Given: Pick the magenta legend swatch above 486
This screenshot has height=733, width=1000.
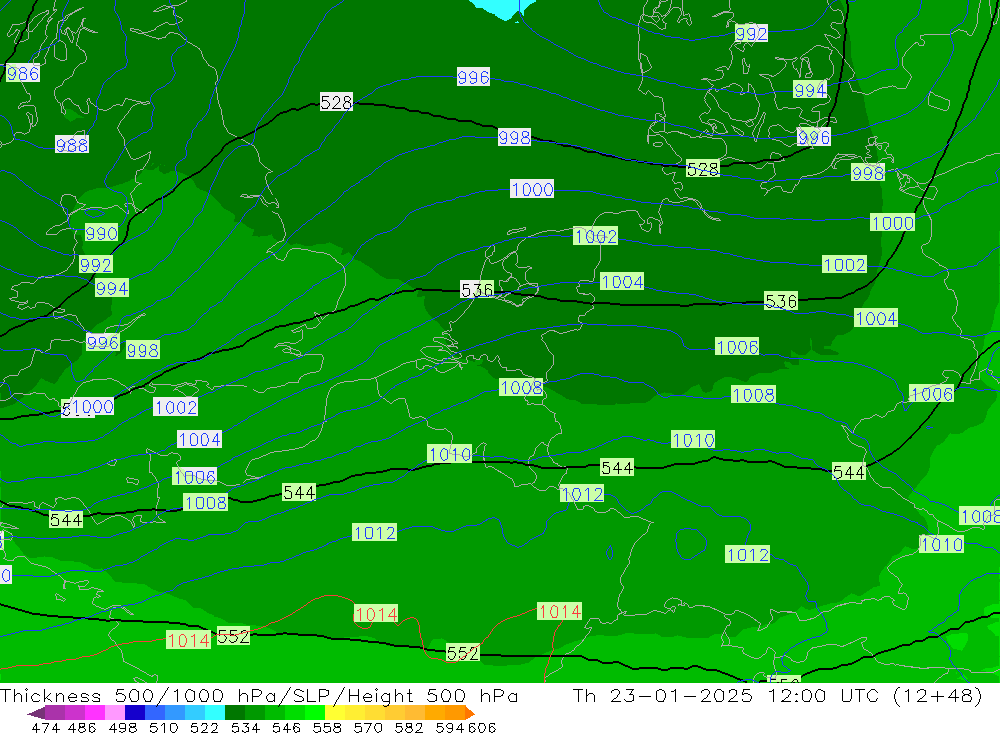Looking at the screenshot, I should (95, 713).
